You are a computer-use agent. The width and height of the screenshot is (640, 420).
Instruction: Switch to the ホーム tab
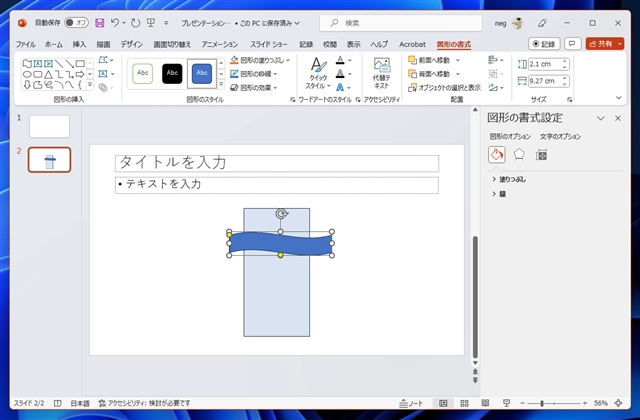(53, 44)
